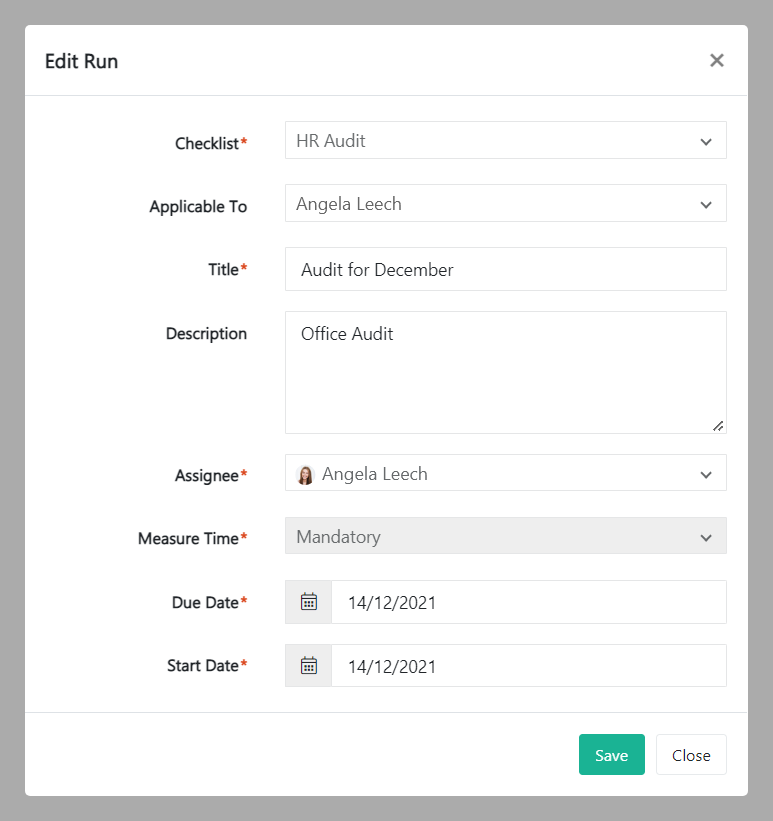This screenshot has height=821, width=773.
Task: Open the Applicable To dropdown
Action: click(505, 204)
